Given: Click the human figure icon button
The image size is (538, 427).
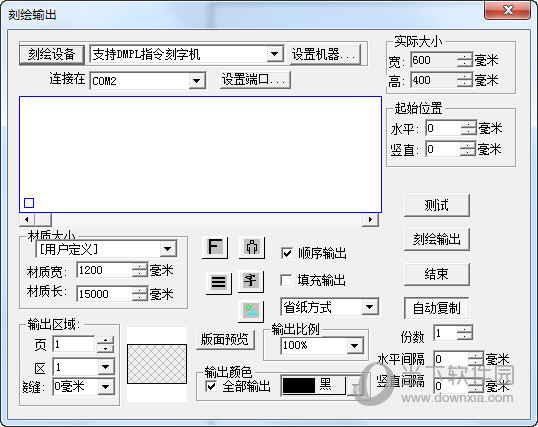Looking at the screenshot, I should pyautogui.click(x=252, y=247).
